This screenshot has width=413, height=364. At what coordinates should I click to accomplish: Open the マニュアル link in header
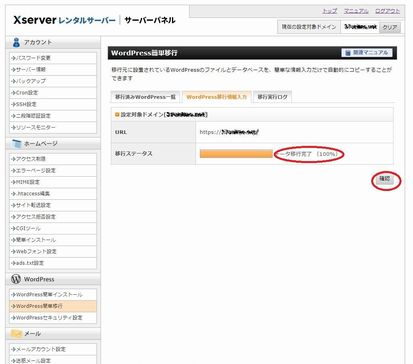point(356,11)
